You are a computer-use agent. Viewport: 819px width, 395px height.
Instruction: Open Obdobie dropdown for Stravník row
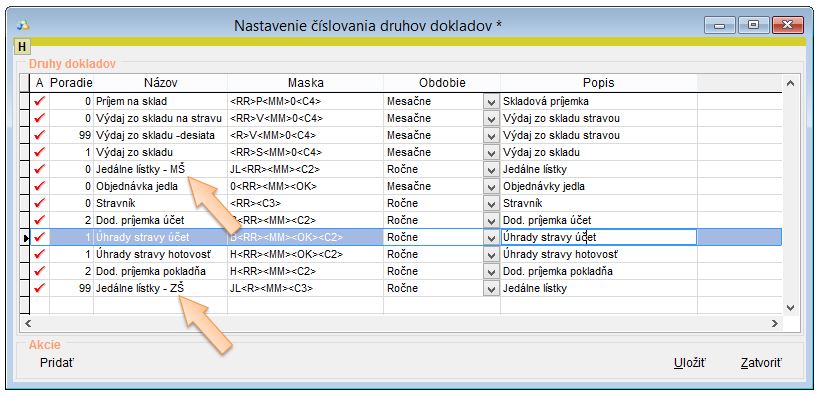tap(491, 204)
